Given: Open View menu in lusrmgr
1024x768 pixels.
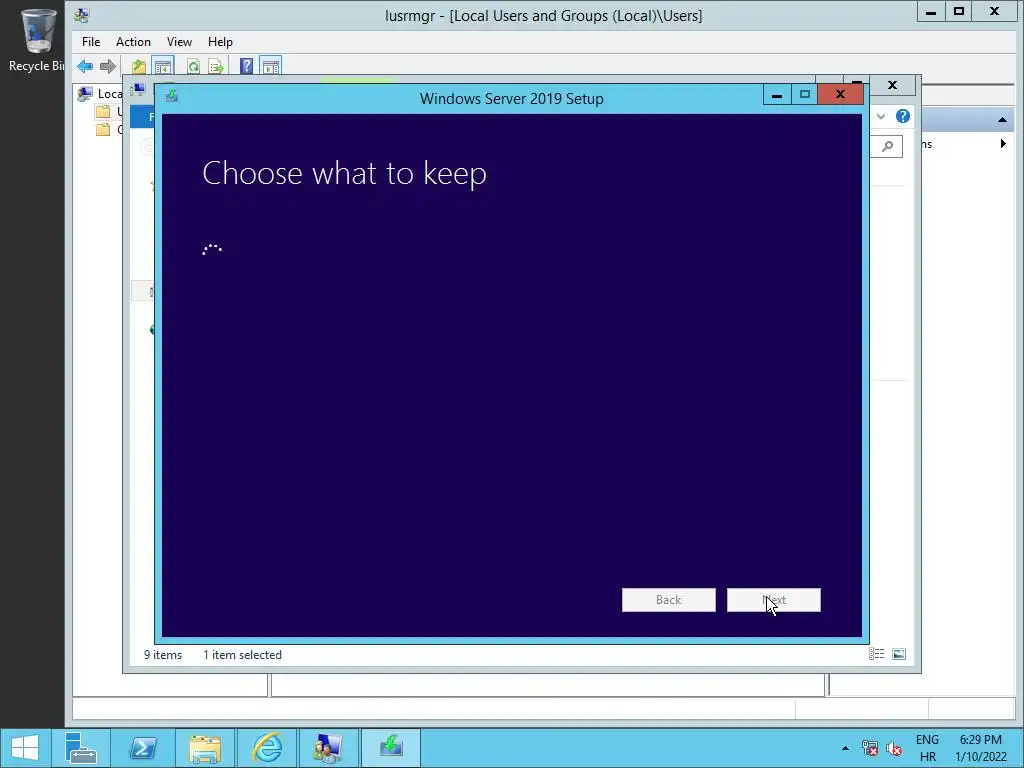Looking at the screenshot, I should tap(179, 42).
